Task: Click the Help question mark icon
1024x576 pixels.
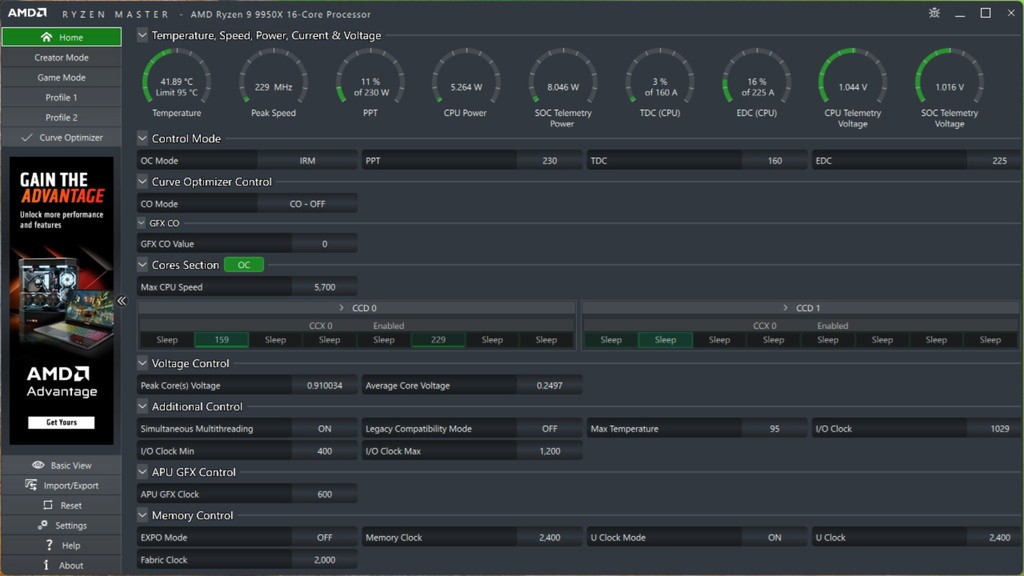Action: (x=49, y=545)
